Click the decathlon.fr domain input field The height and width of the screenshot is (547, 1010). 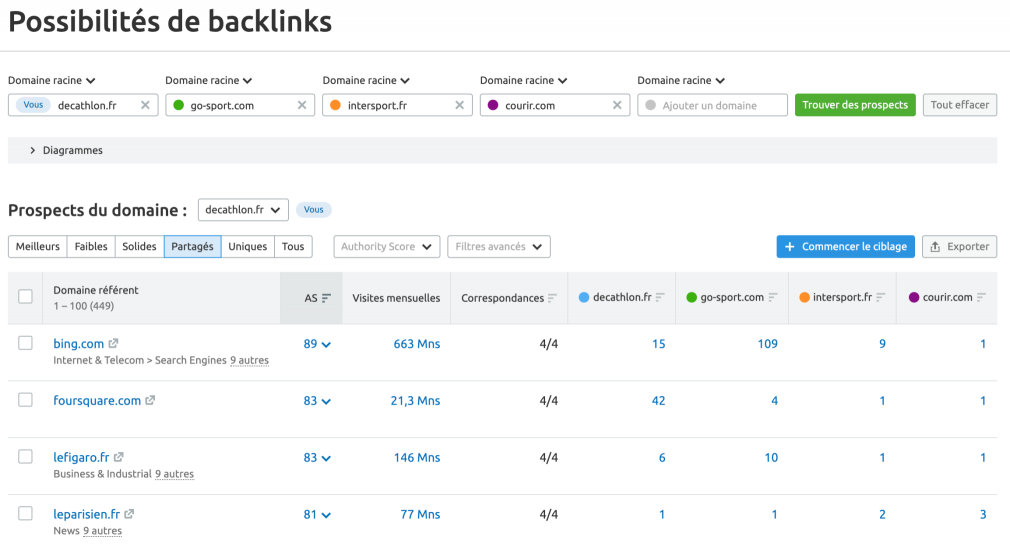pyautogui.click(x=83, y=105)
